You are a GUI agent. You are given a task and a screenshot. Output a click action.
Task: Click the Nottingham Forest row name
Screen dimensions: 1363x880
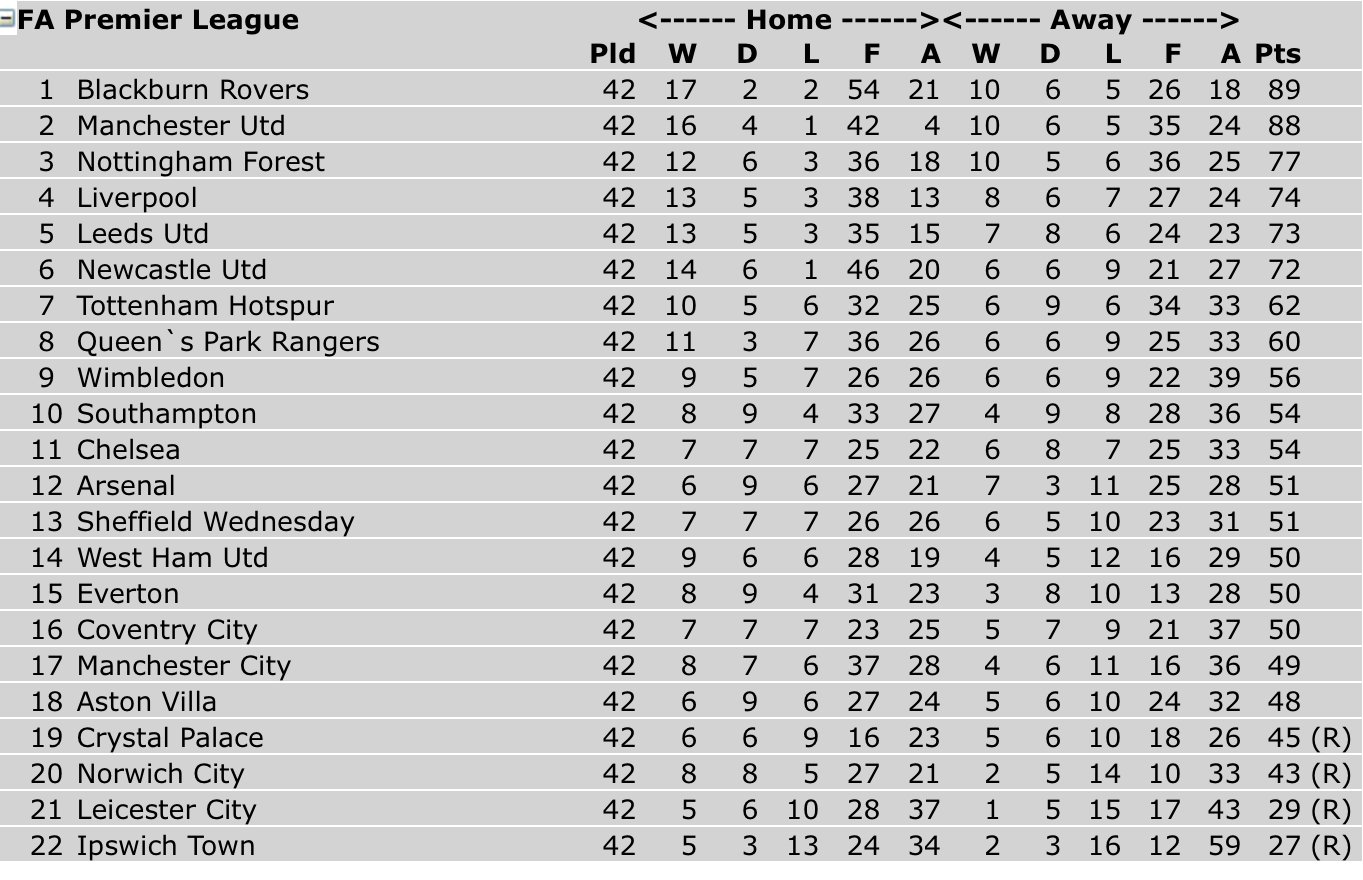click(x=201, y=162)
